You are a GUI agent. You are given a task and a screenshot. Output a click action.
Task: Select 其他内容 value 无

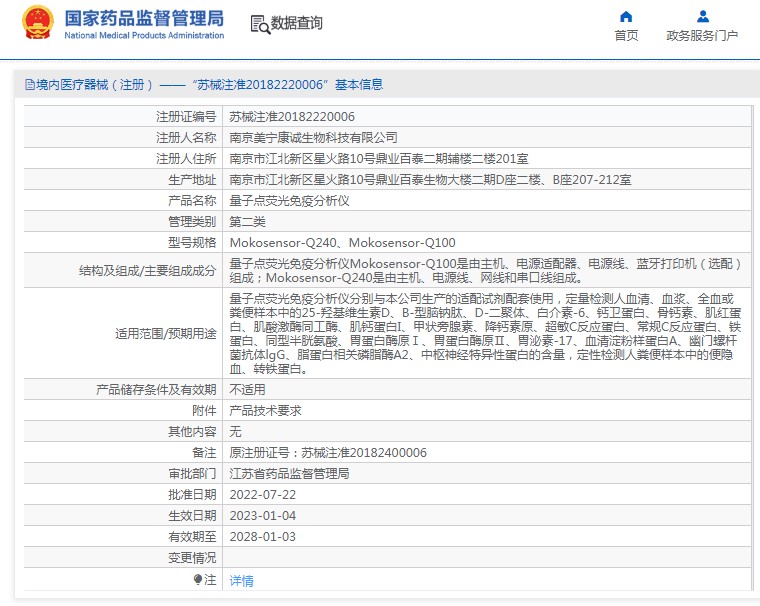pyautogui.click(x=235, y=431)
